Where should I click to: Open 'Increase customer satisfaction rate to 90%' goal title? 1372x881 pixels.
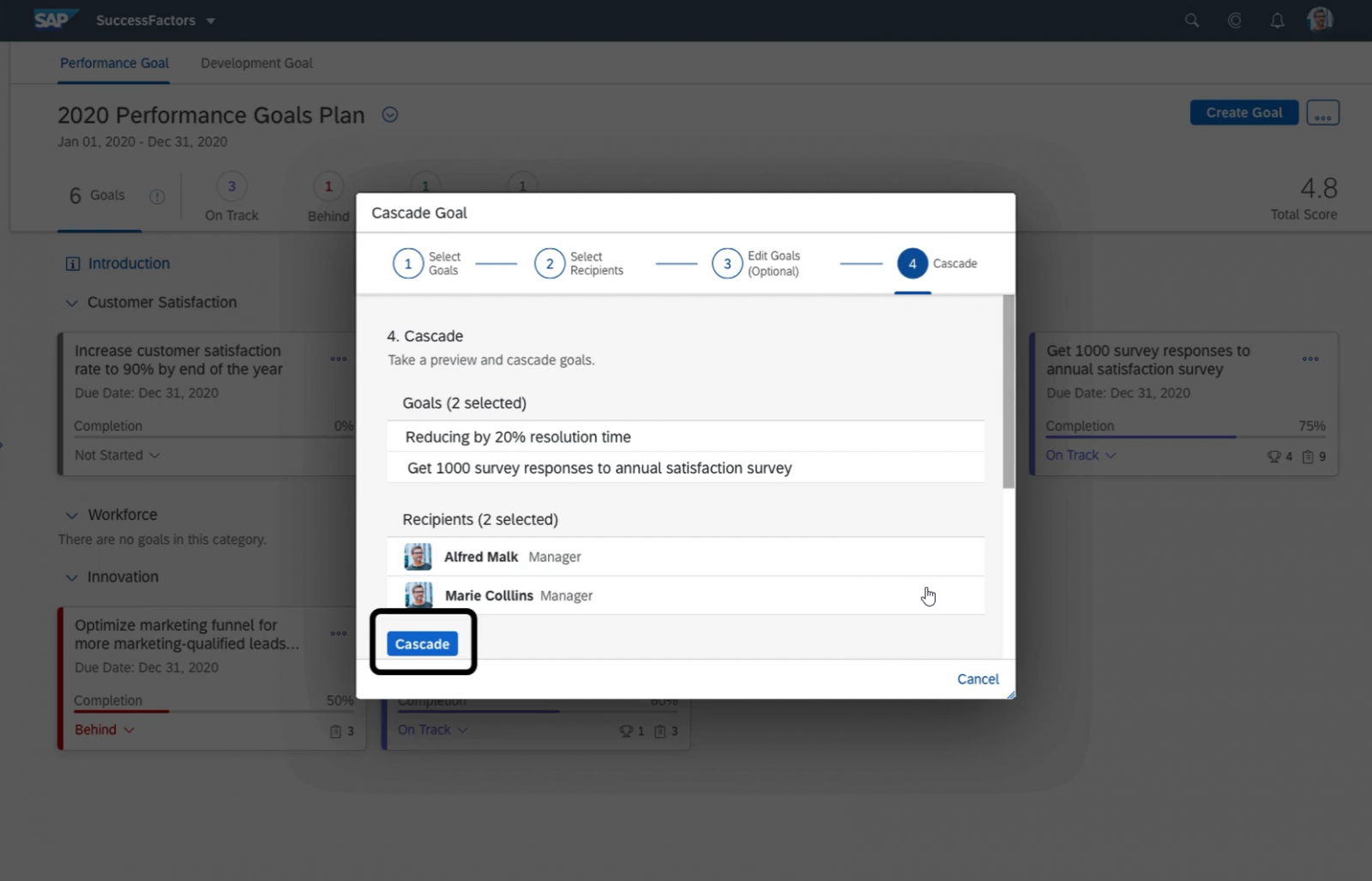pos(178,359)
